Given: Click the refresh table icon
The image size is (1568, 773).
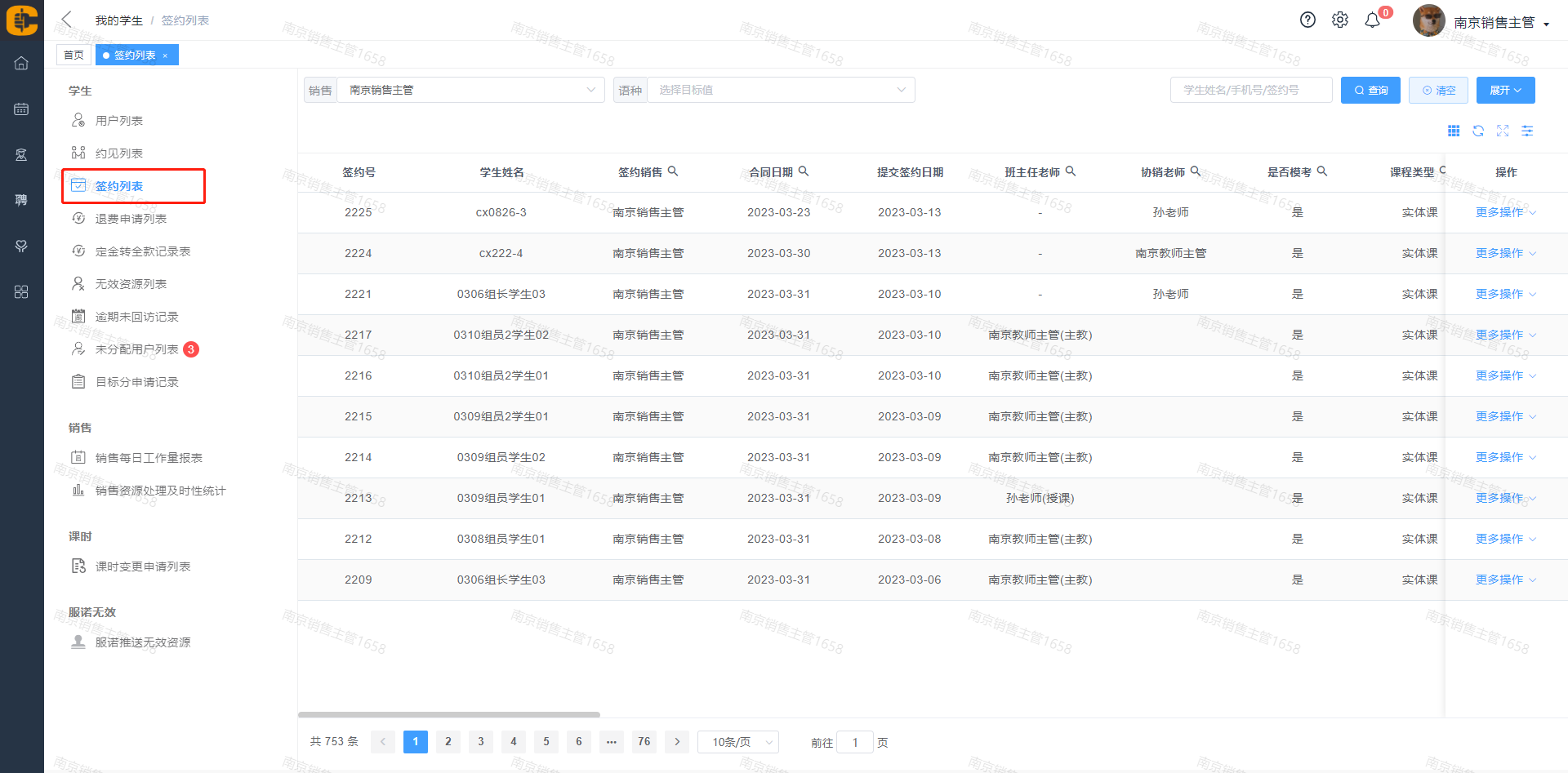Looking at the screenshot, I should pos(1478,131).
